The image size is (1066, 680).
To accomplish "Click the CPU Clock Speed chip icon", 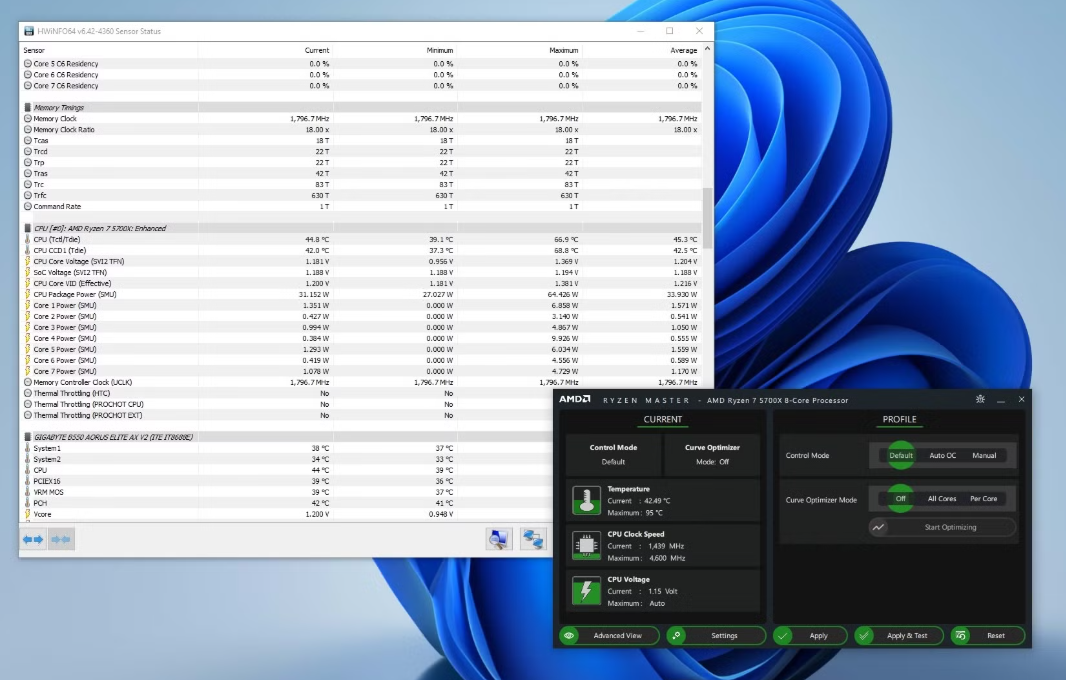I will [x=586, y=545].
